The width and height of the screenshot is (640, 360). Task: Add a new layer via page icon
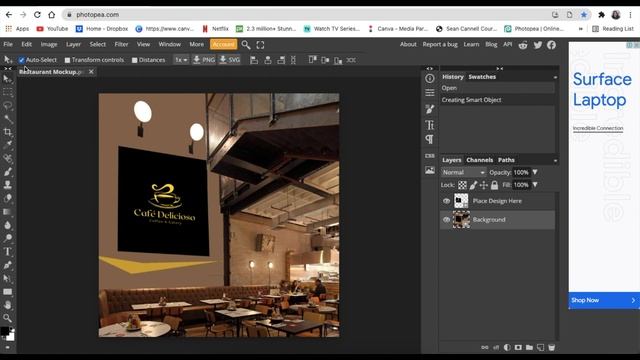click(540, 347)
